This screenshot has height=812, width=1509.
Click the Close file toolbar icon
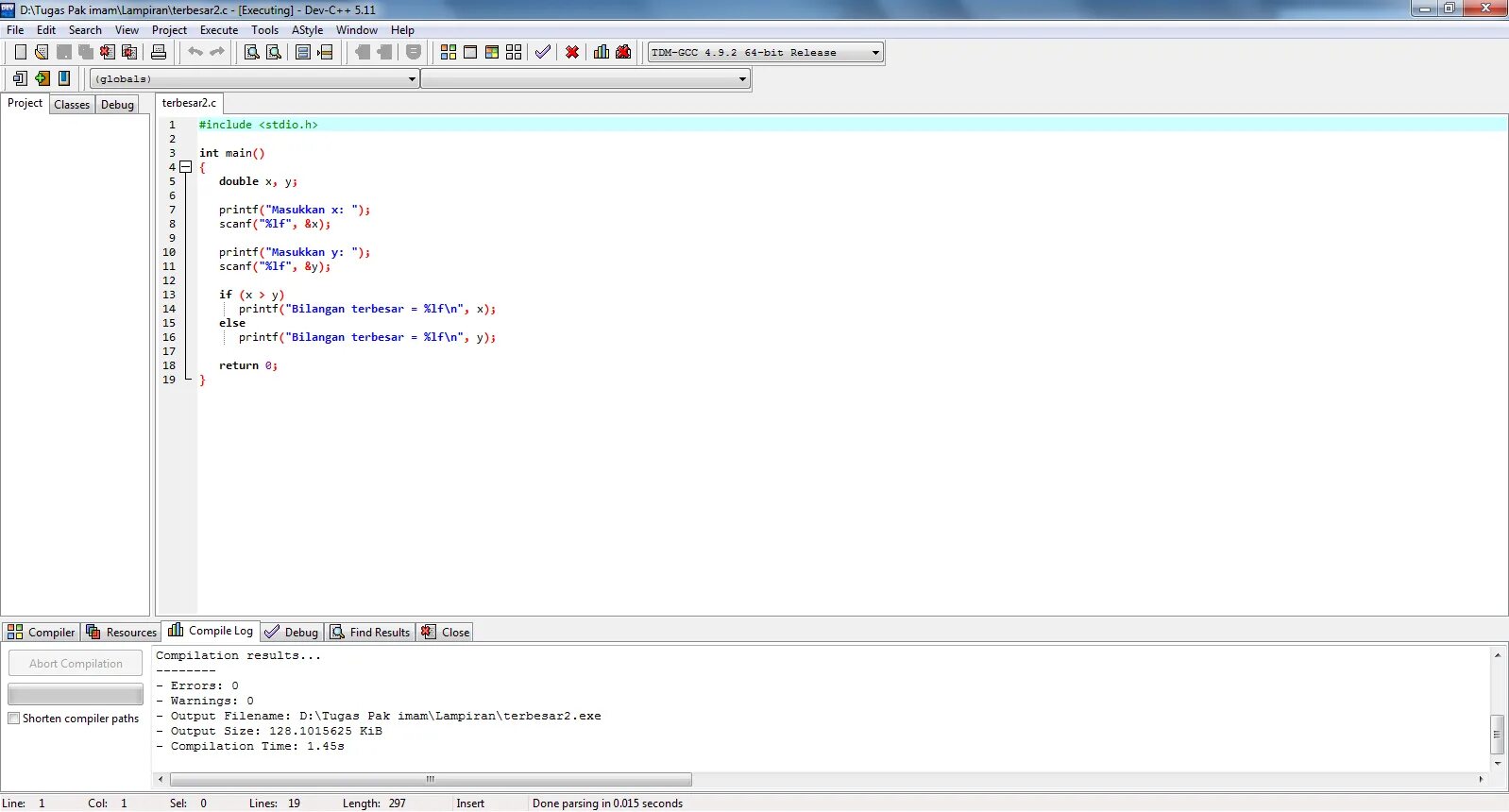108,52
